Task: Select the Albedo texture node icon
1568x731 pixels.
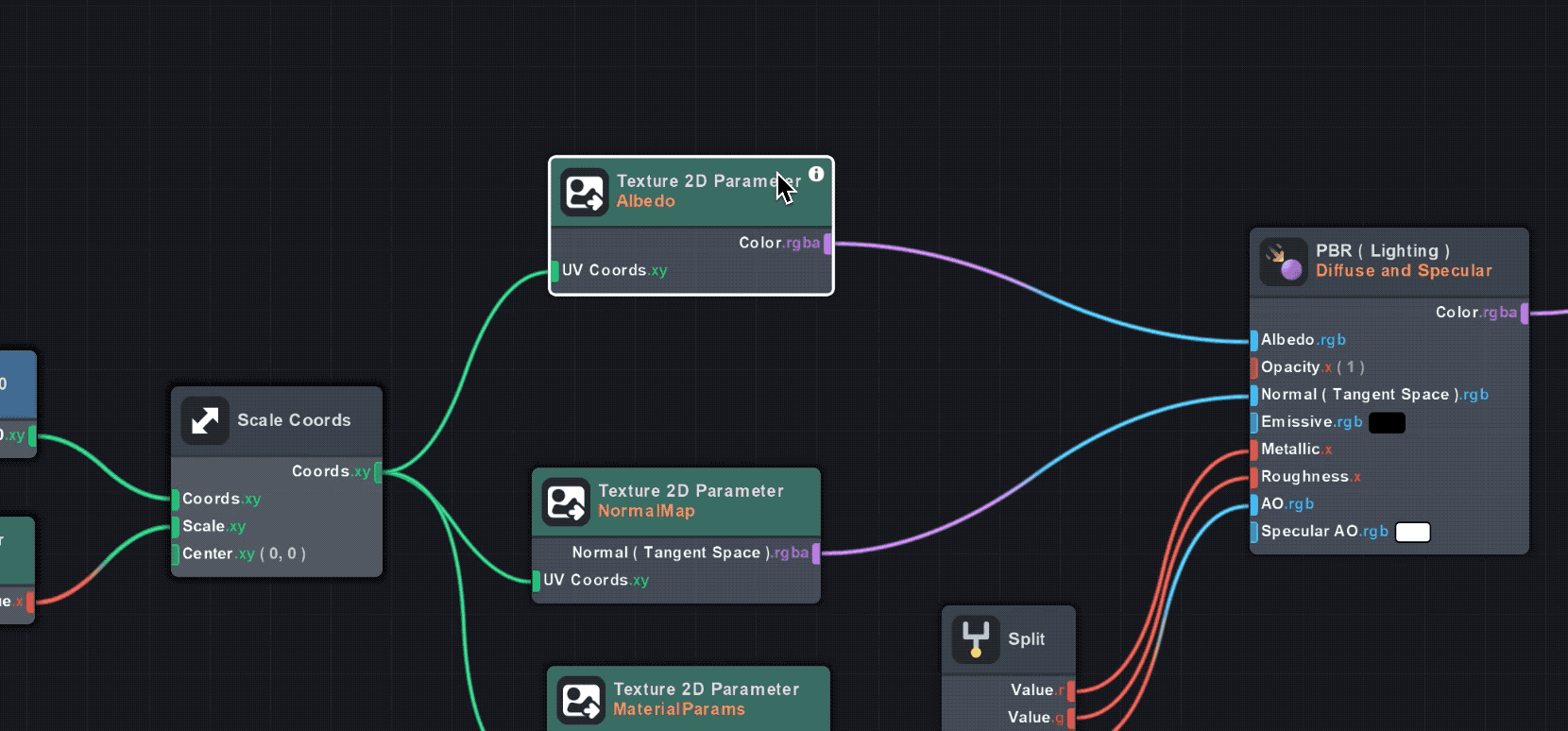Action: (x=584, y=192)
